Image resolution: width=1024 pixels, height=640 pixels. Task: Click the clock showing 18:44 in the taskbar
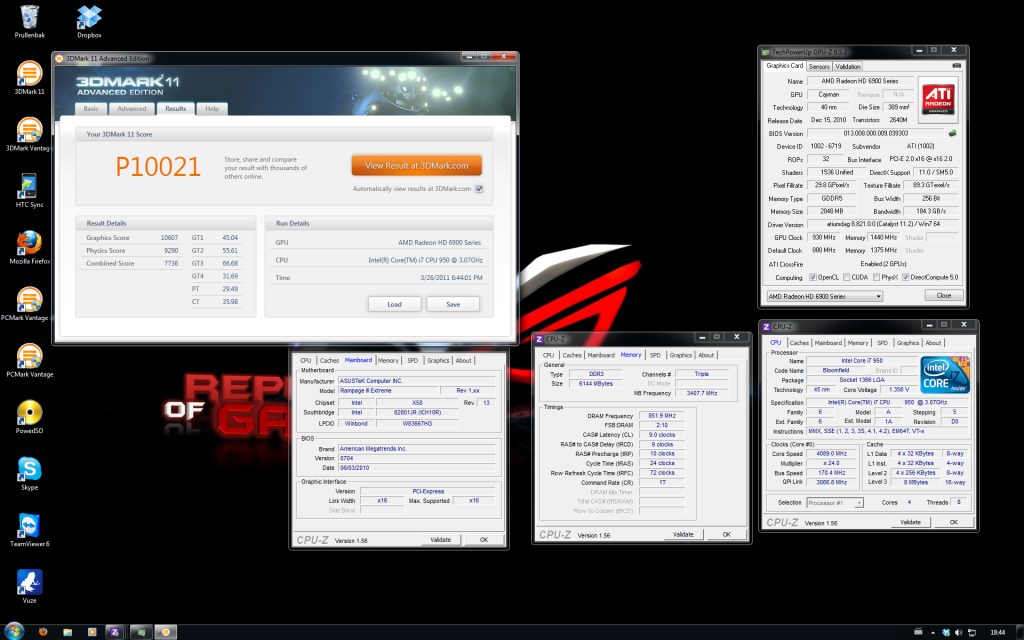coord(997,632)
